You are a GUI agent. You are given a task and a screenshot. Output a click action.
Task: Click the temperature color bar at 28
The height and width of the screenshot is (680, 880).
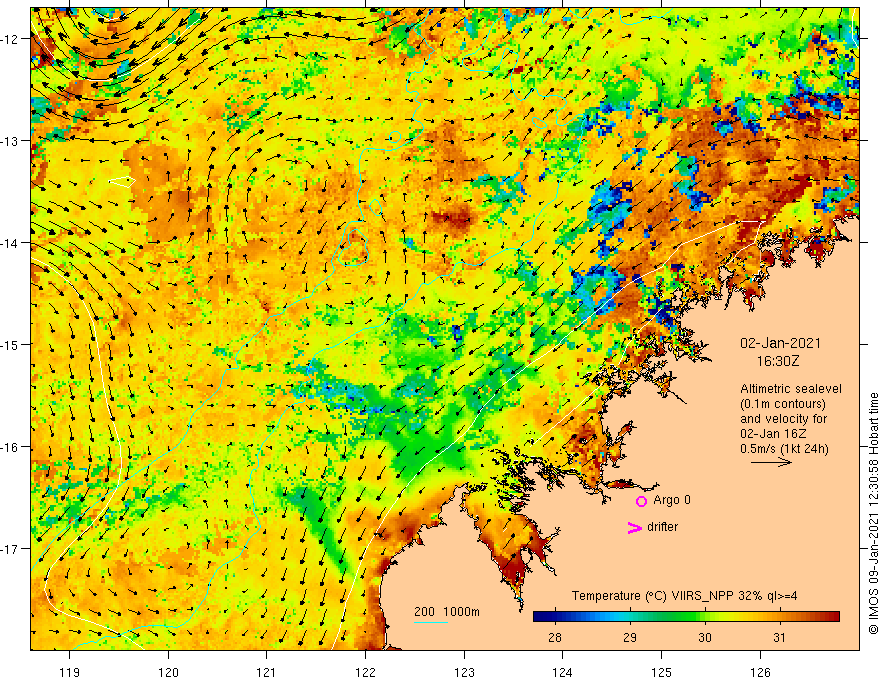[x=555, y=617]
